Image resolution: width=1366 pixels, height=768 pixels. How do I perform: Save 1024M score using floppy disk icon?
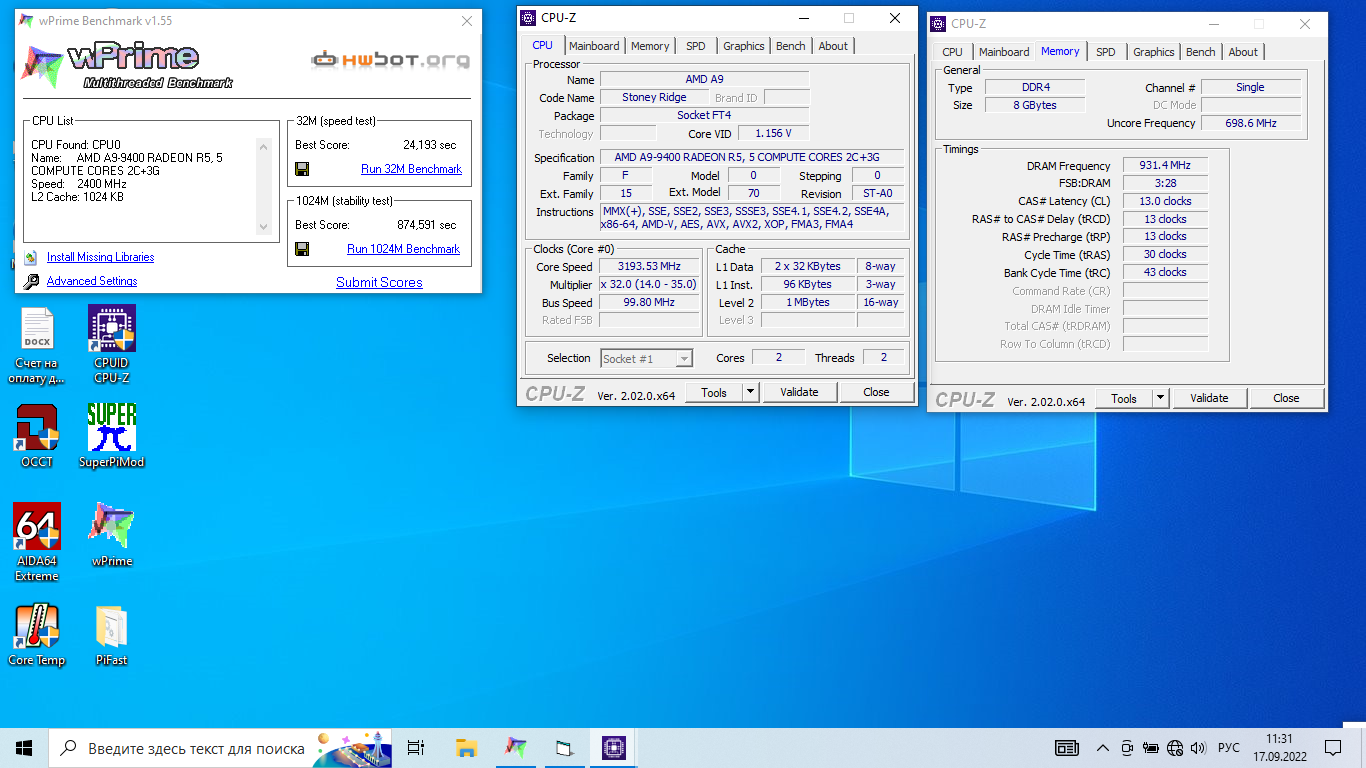pyautogui.click(x=302, y=249)
